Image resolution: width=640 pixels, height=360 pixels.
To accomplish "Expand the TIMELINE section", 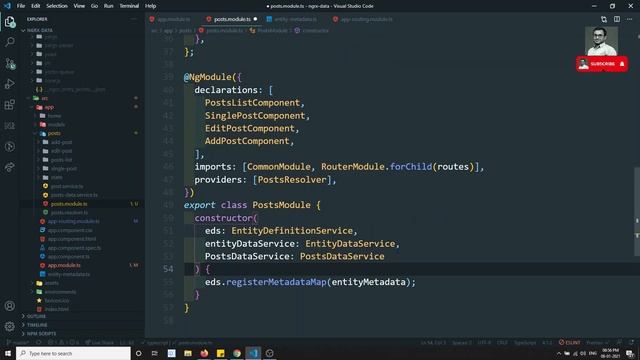I will pyautogui.click(x=37, y=325).
